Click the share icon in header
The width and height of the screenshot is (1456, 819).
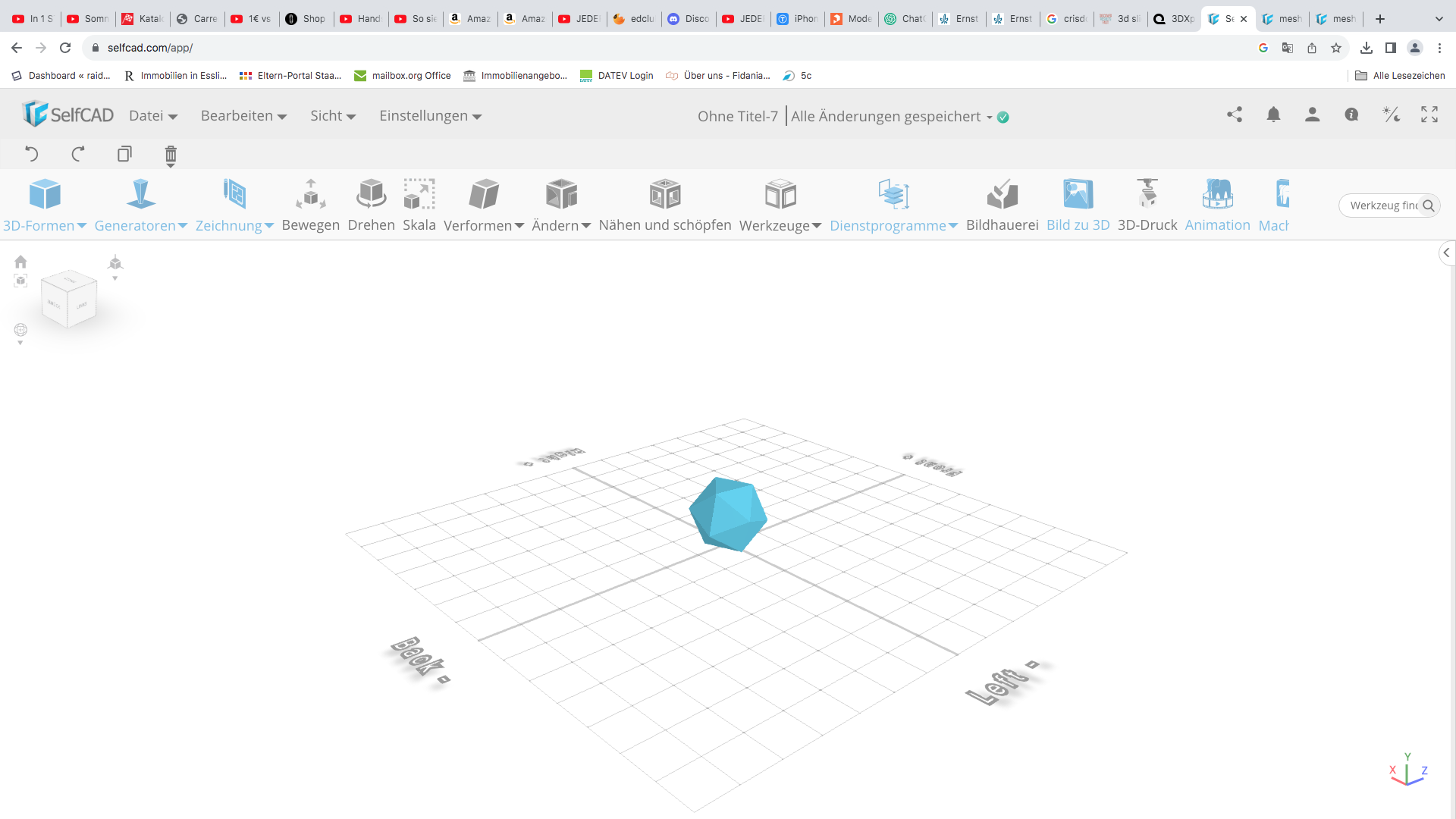point(1235,115)
